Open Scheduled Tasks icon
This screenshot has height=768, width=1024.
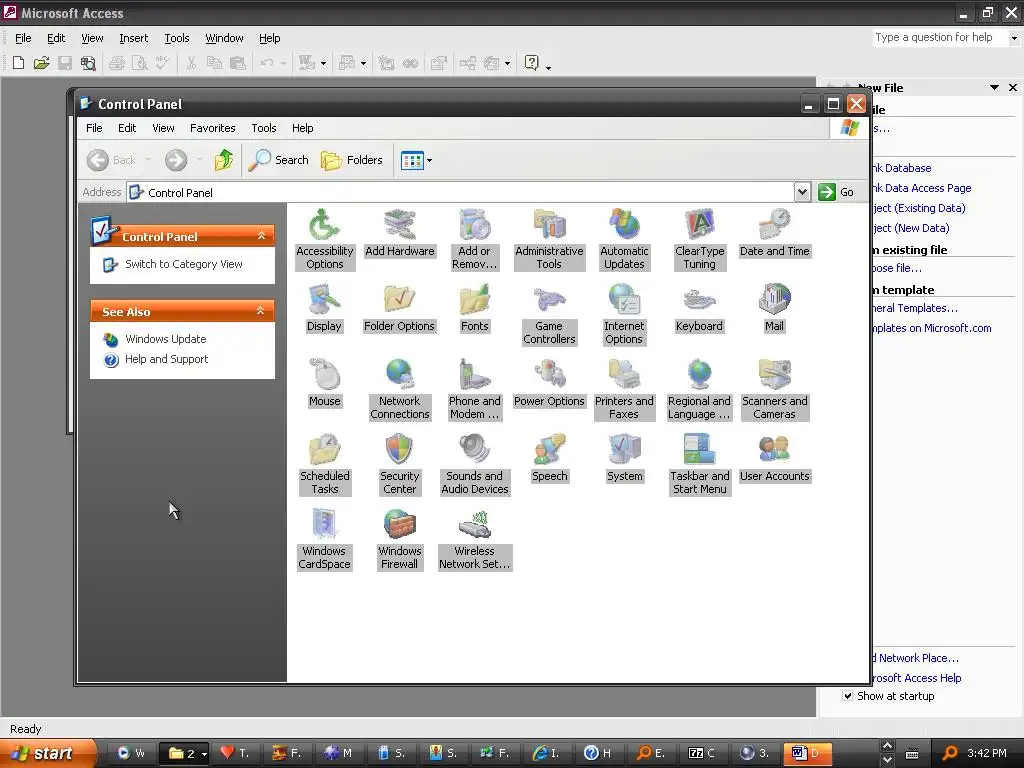tap(325, 464)
